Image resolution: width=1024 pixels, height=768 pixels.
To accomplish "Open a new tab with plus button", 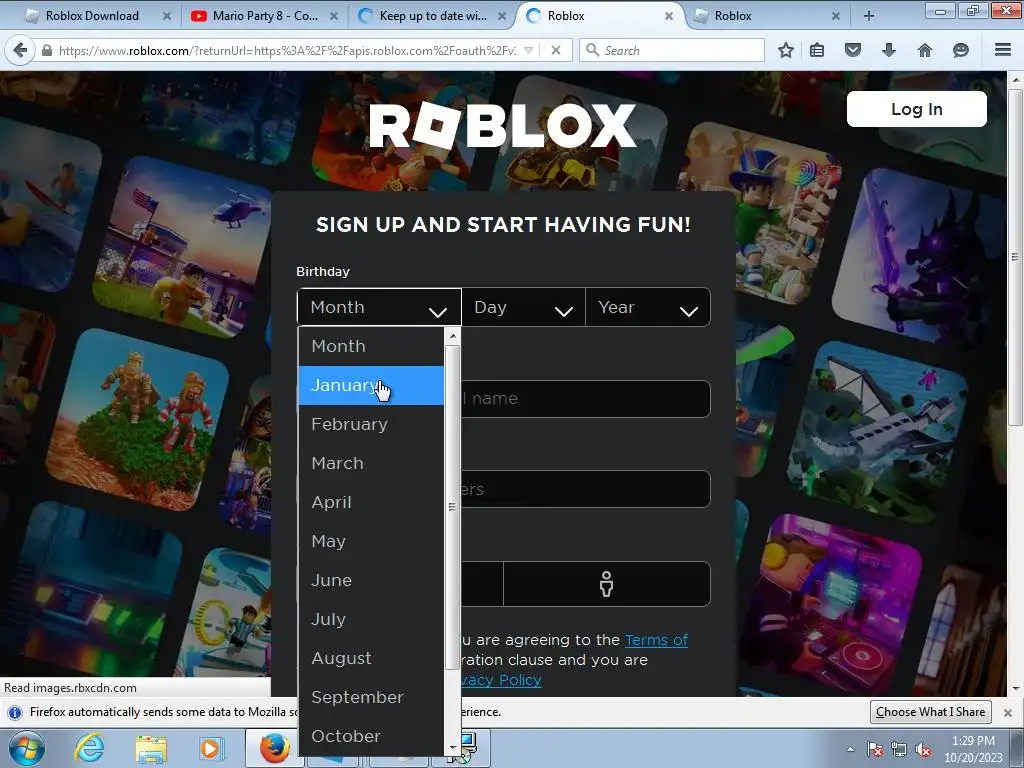I will pos(869,16).
